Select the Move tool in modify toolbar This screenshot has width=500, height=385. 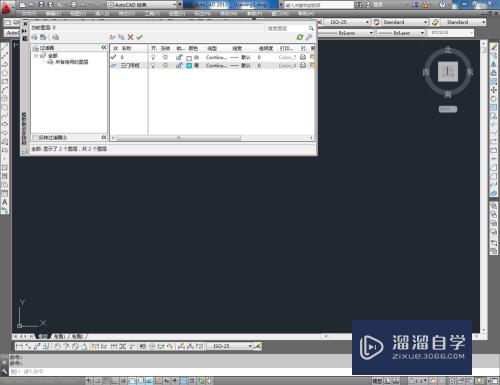click(494, 90)
